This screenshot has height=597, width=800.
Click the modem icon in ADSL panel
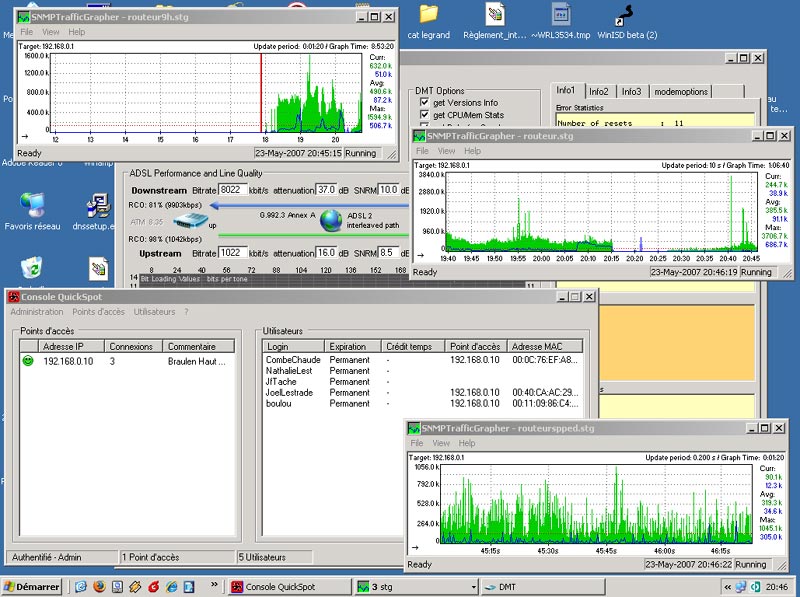[188, 221]
